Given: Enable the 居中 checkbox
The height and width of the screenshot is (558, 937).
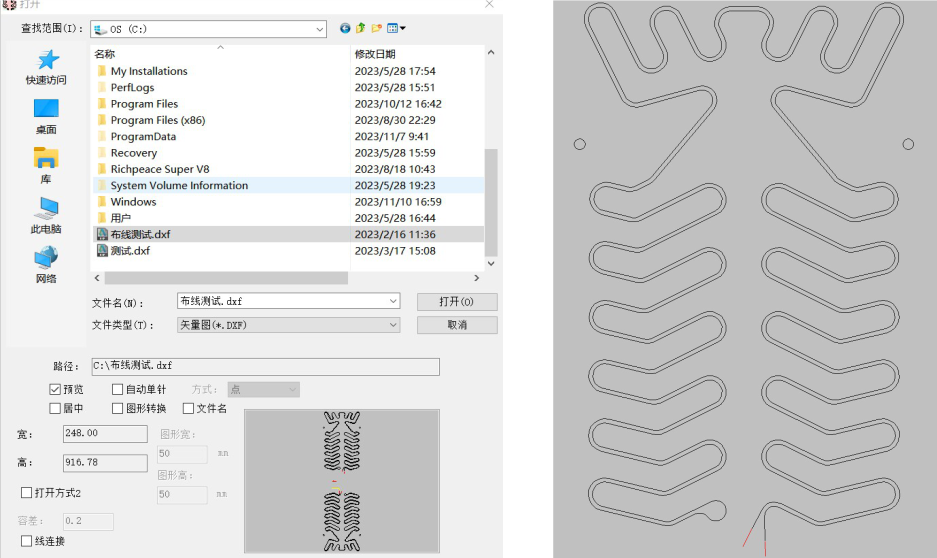Looking at the screenshot, I should pyautogui.click(x=55, y=409).
